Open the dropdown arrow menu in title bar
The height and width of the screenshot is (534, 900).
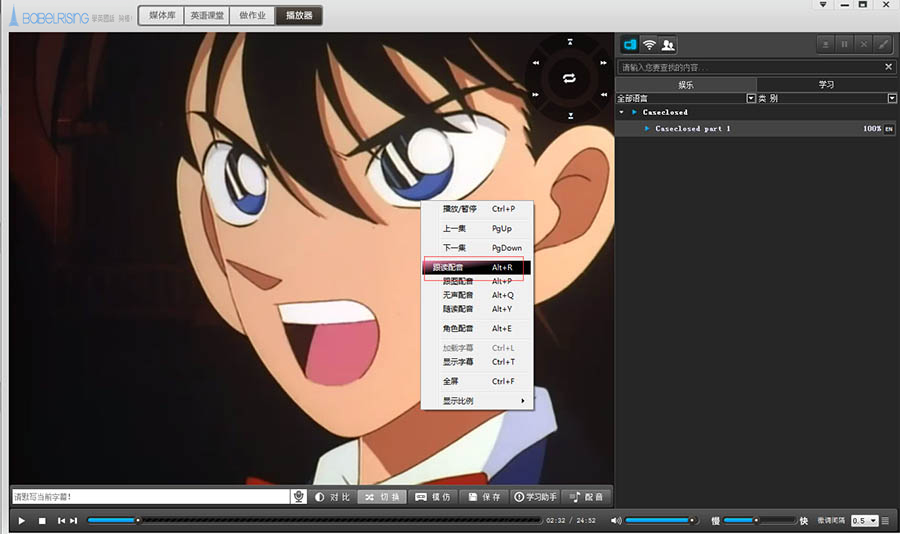coord(823,5)
